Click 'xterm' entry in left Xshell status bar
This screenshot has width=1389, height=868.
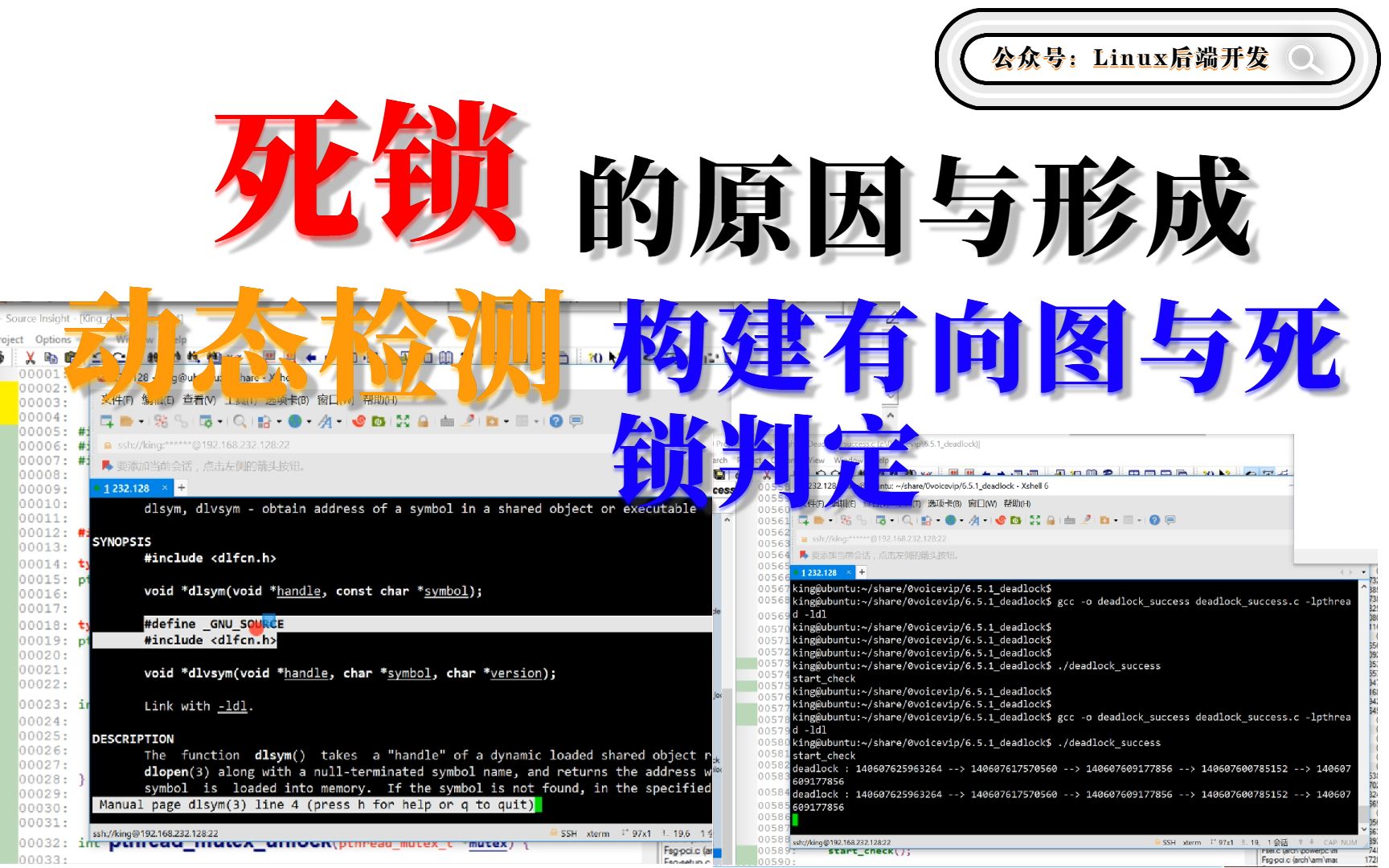click(x=597, y=833)
